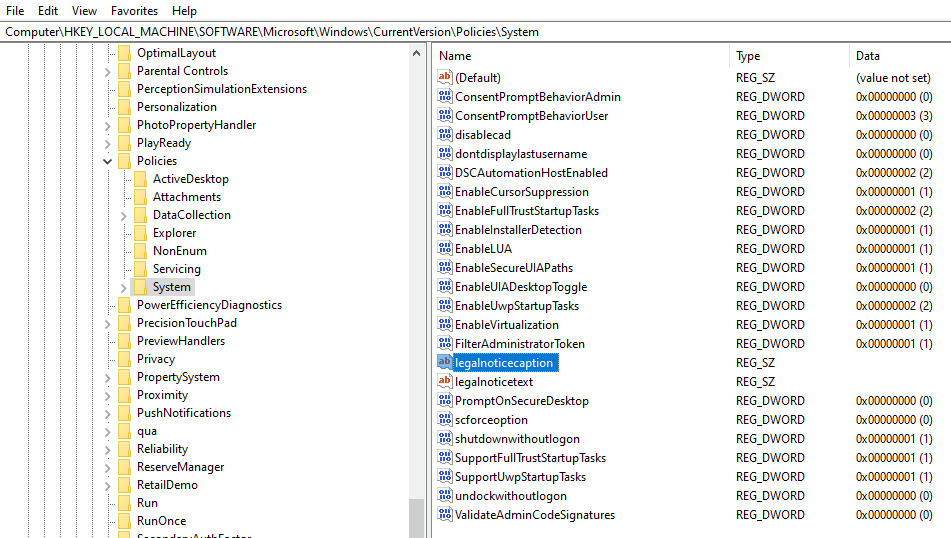Select the Personalization key
Viewport: 951px width, 538px height.
point(176,107)
